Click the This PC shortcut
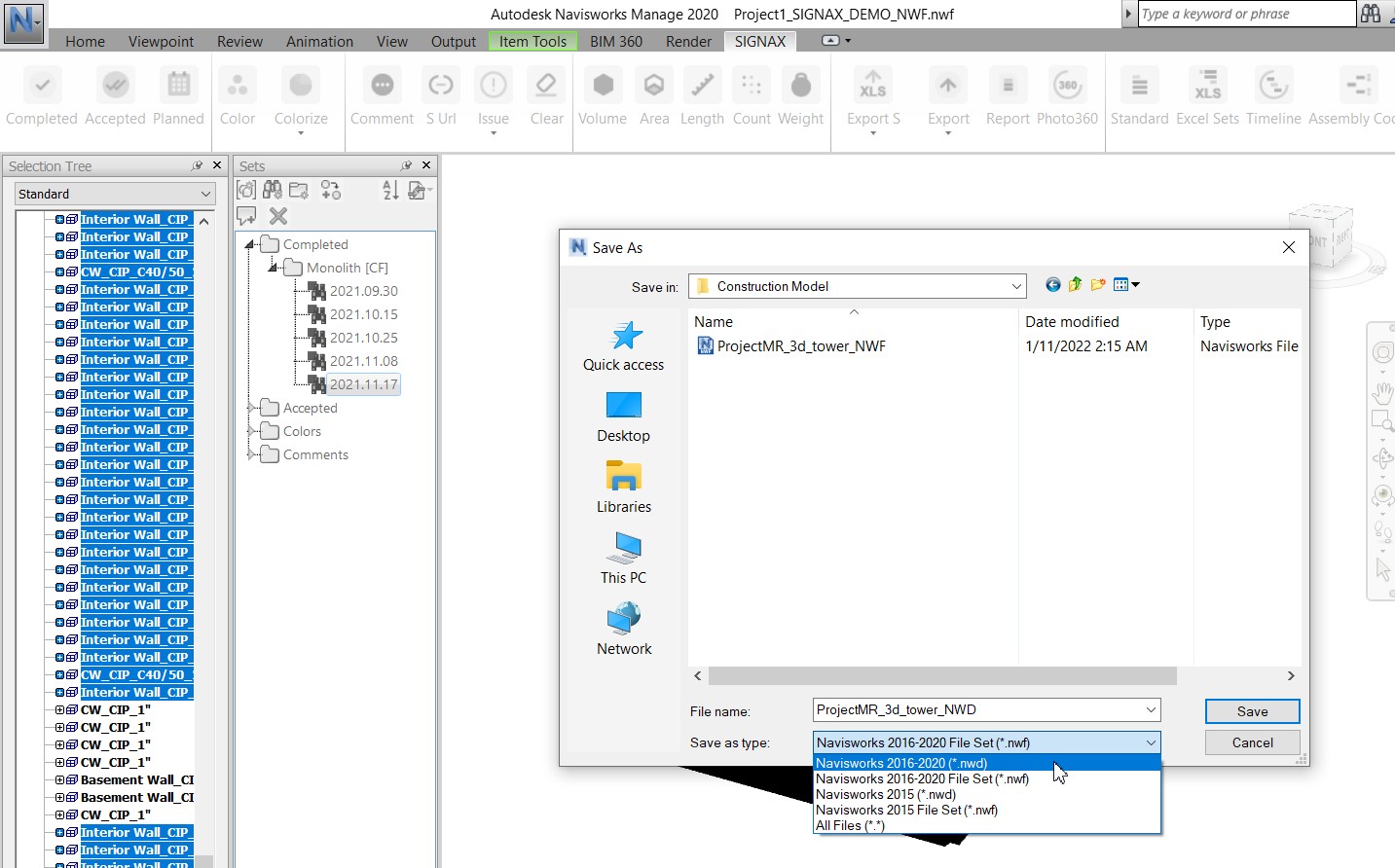Viewport: 1395px width, 868px height. point(624,560)
